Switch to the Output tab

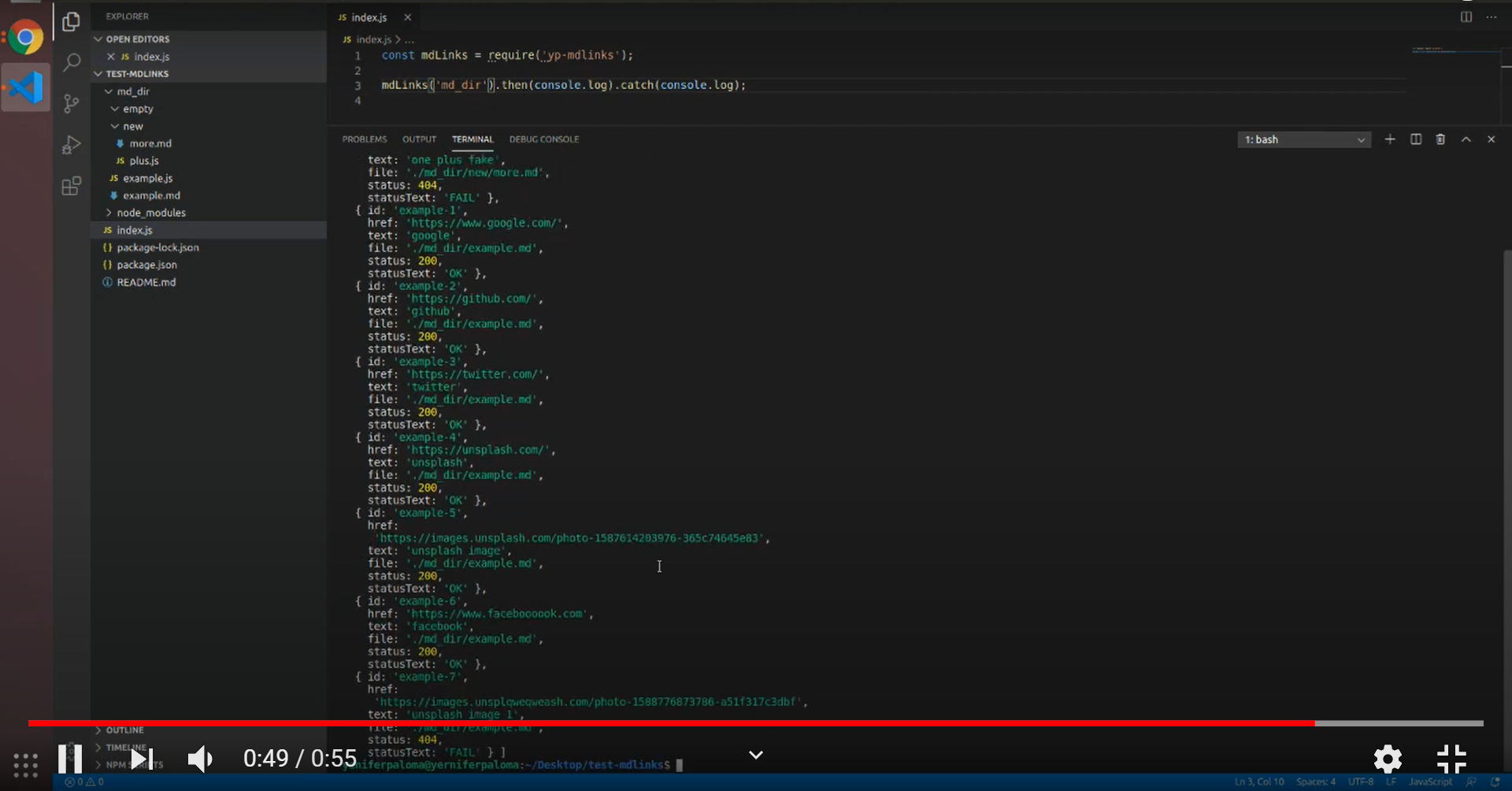419,139
